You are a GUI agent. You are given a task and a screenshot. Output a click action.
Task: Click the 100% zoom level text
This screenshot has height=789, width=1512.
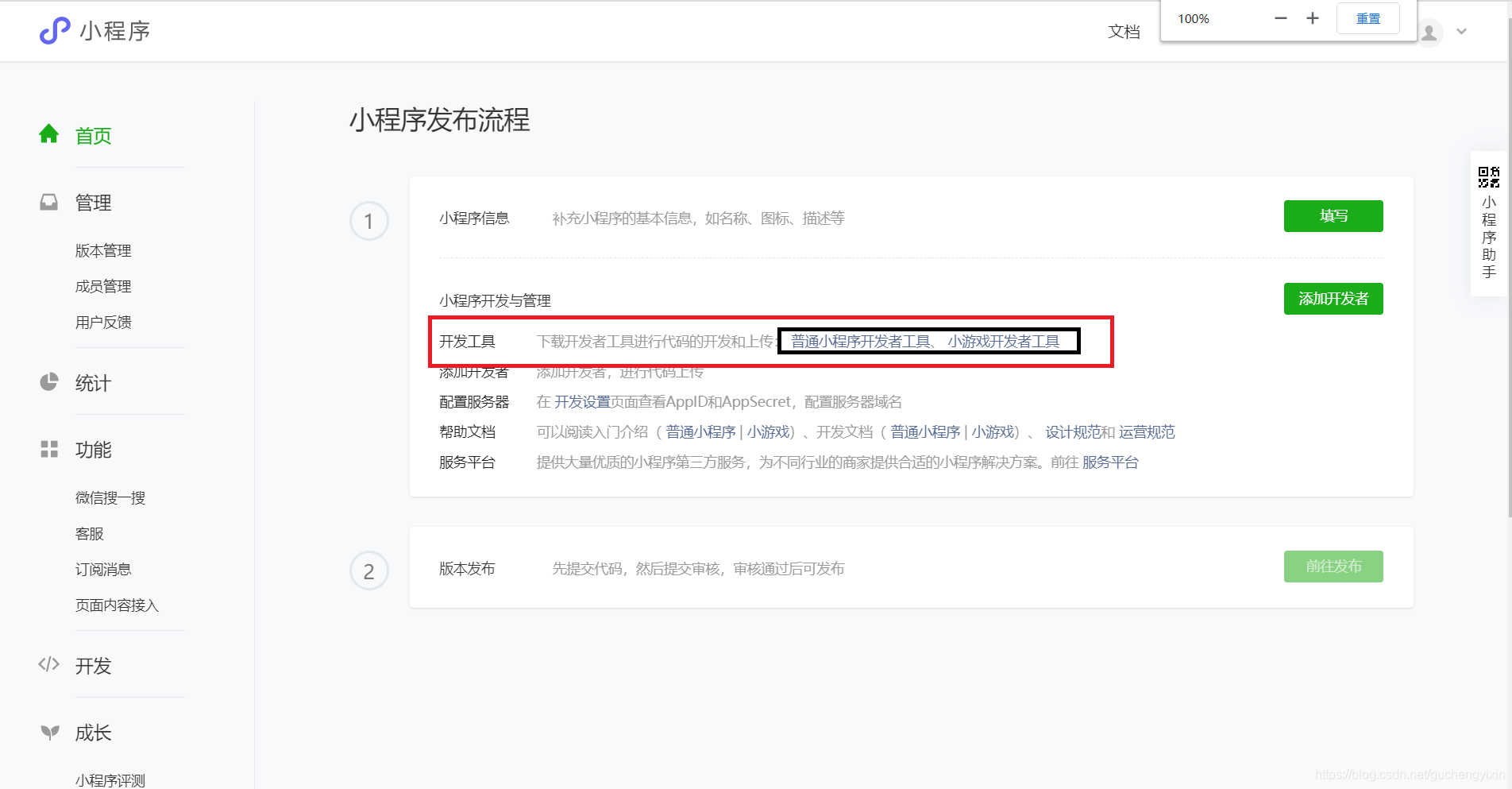(x=1193, y=19)
